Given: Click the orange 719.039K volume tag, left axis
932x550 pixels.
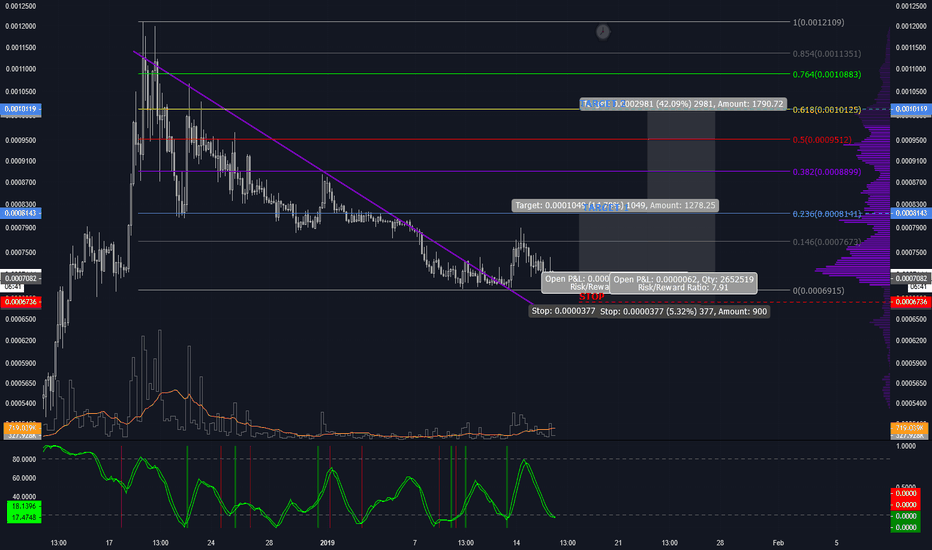Looking at the screenshot, I should click(x=22, y=428).
